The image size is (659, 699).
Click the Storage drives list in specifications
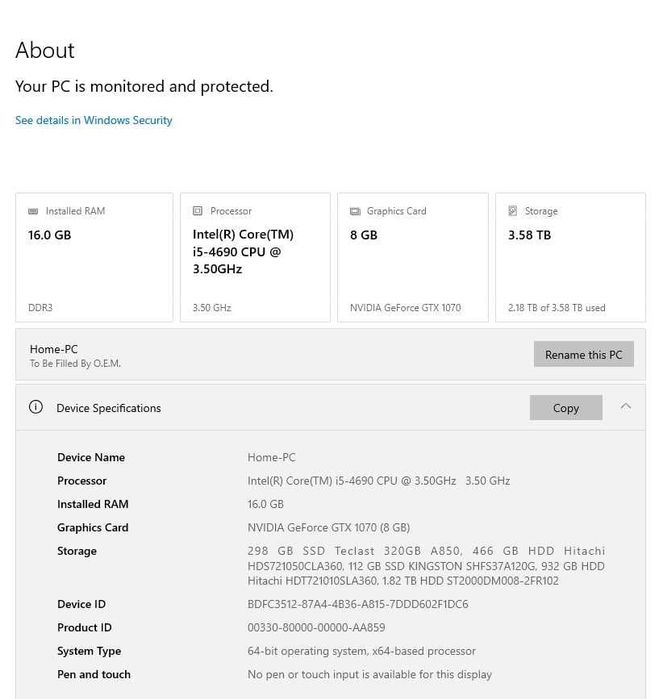(426, 566)
